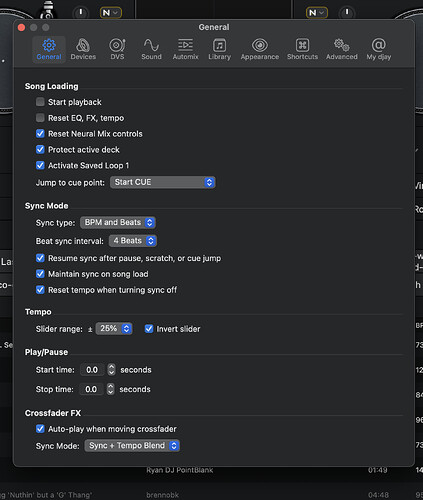Screen dimensions: 423x500
Task: Open the Sound waveform icon
Action: 151,45
